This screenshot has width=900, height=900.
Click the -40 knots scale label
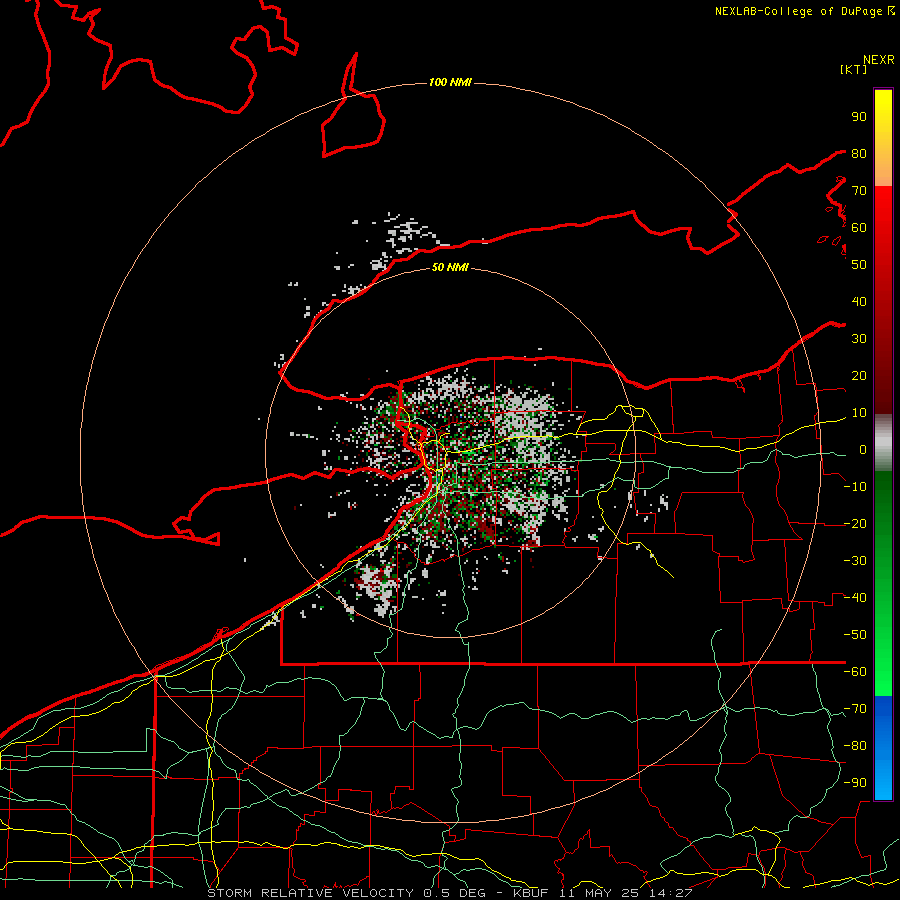point(855,598)
